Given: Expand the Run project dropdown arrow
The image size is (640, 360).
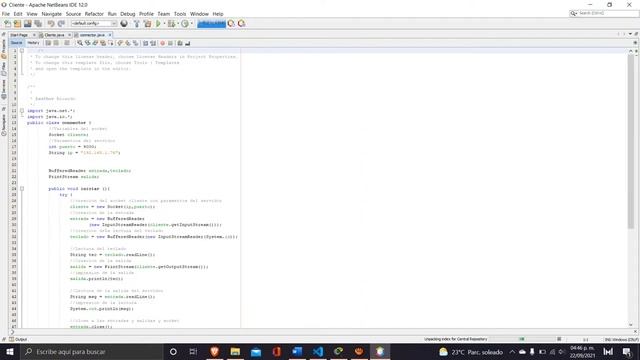Looking at the screenshot, I should coord(164,24).
